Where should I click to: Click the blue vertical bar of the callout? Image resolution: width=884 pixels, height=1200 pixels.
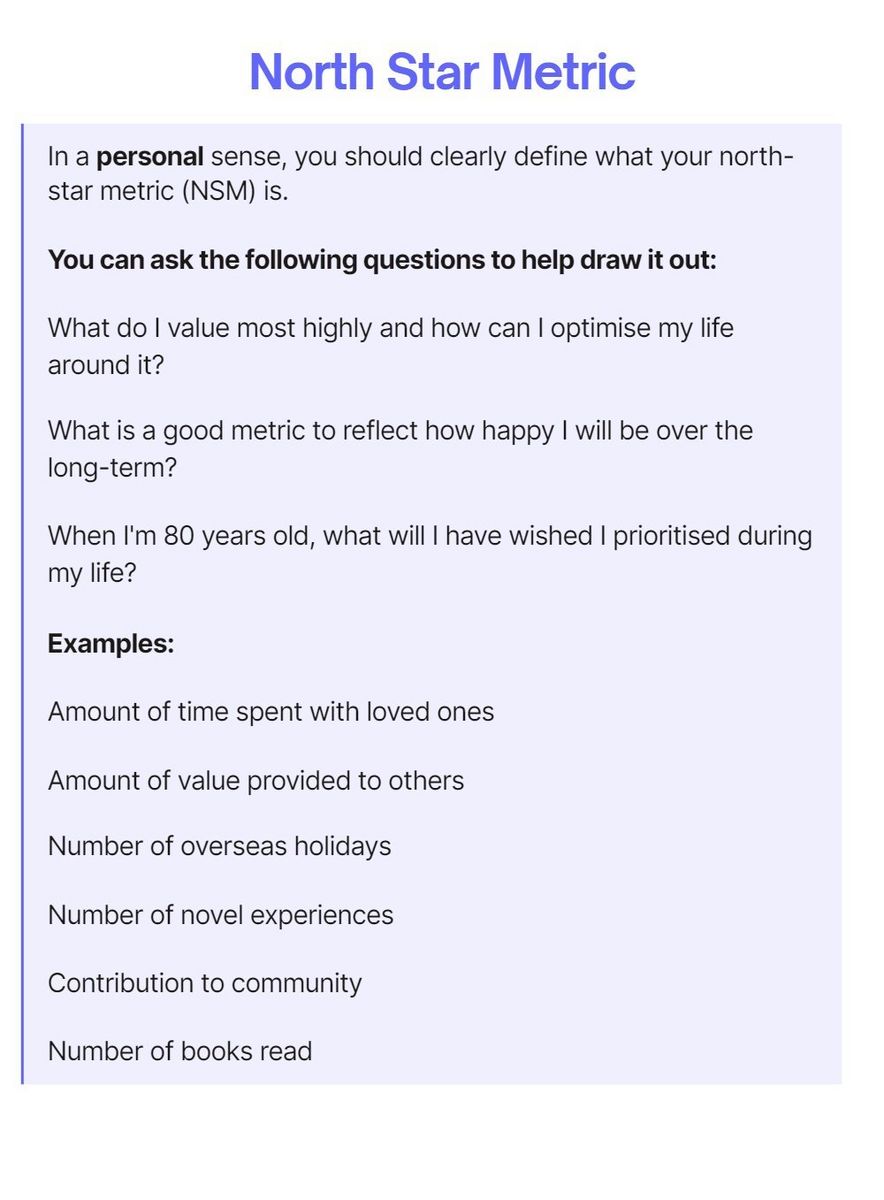(22, 604)
